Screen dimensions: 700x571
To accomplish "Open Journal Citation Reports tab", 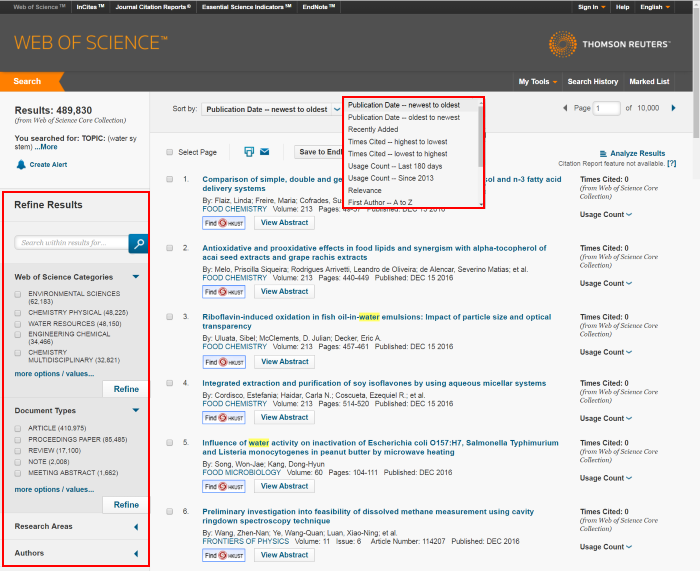I will click(x=153, y=7).
